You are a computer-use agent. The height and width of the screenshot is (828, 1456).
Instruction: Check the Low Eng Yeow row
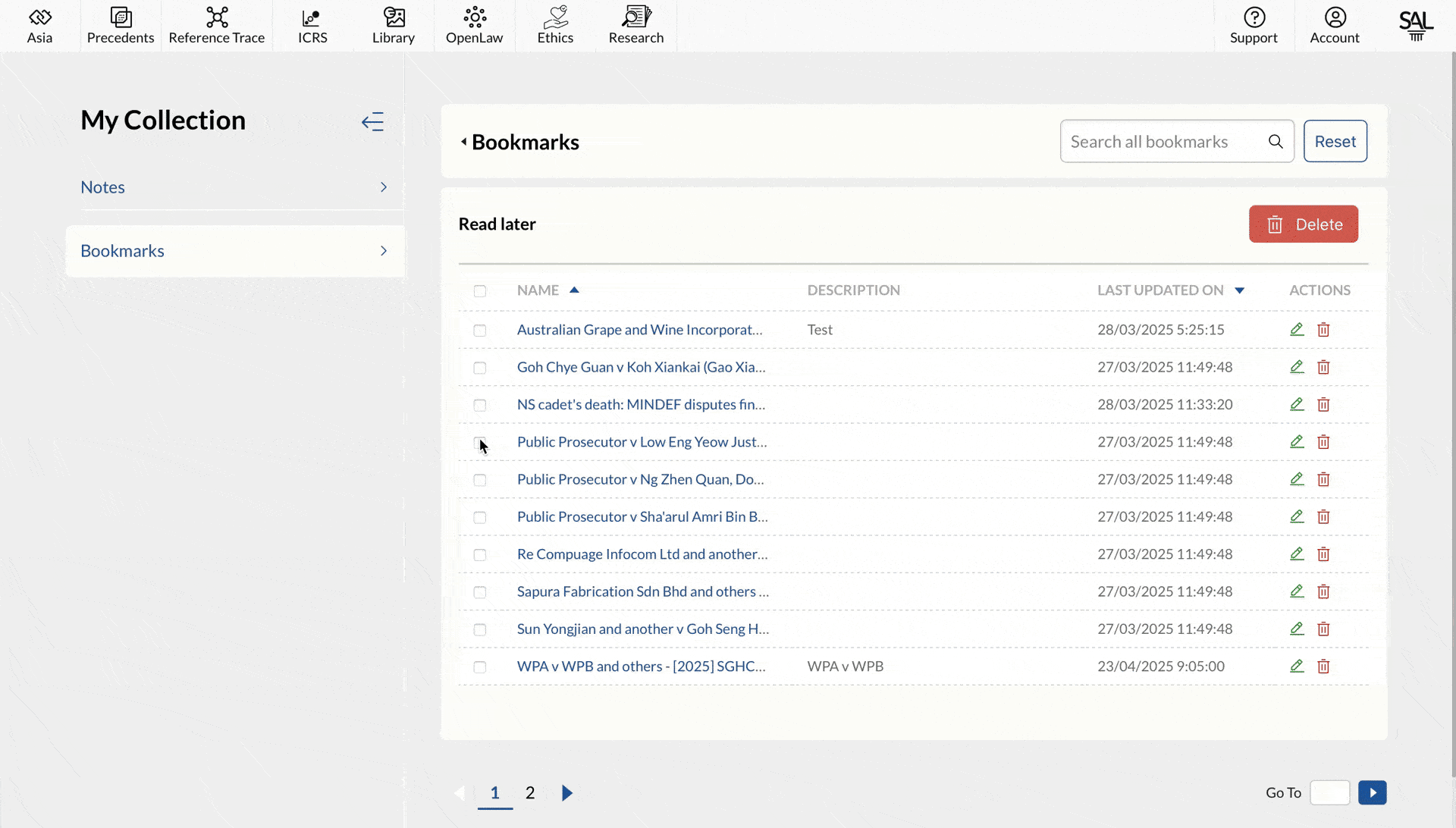pos(480,443)
